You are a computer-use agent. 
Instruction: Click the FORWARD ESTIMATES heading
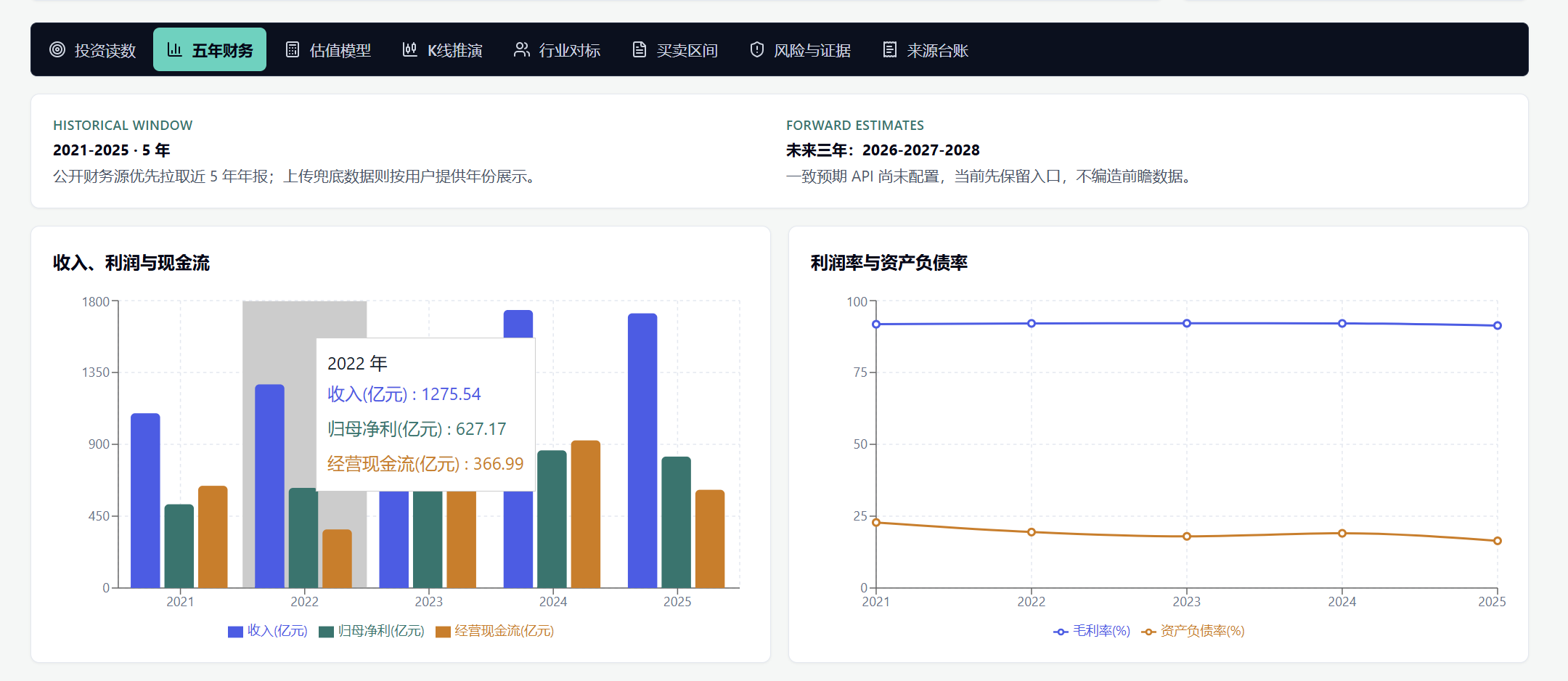tap(855, 126)
